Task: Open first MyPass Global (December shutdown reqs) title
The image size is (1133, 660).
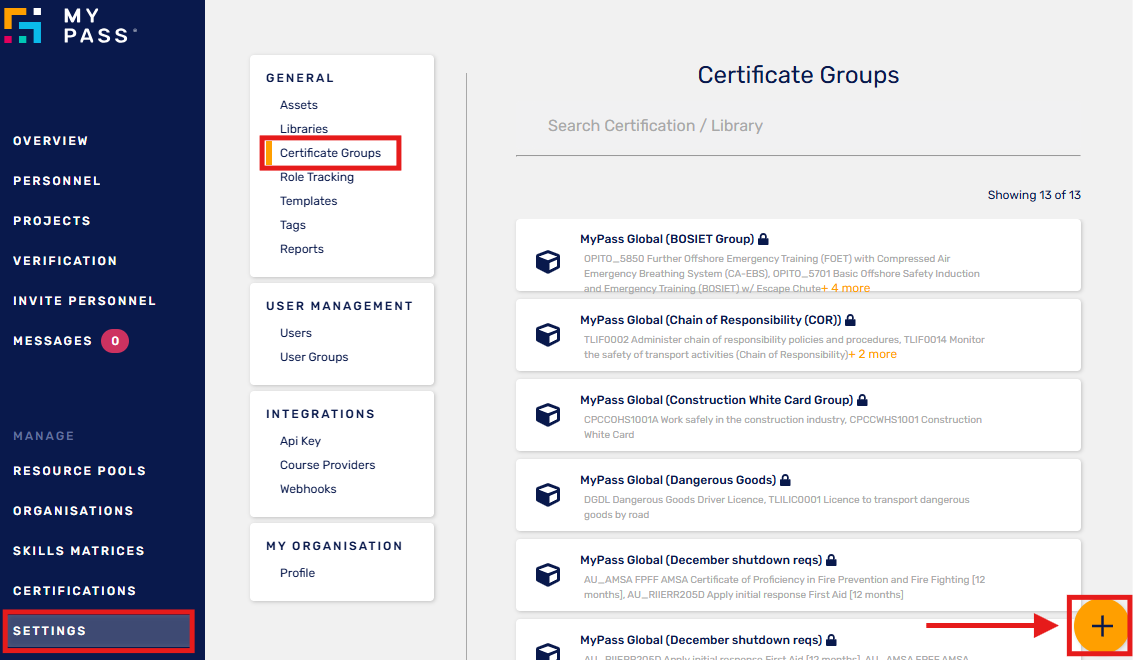Action: [701, 560]
